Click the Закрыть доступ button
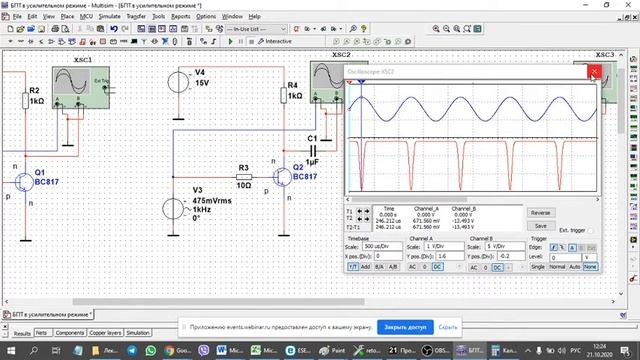Screen dimensions: 640x360 point(405,327)
